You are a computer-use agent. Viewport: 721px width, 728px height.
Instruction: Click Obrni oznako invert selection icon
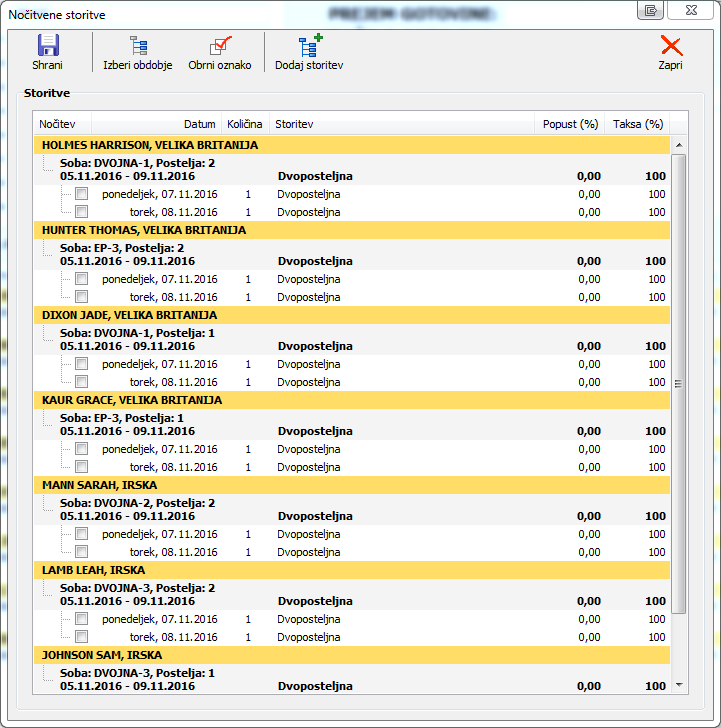tap(219, 47)
